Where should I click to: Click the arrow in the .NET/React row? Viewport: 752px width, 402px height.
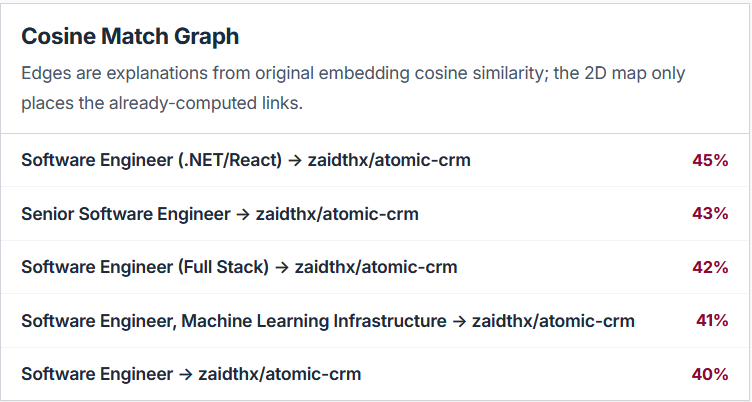coord(295,160)
